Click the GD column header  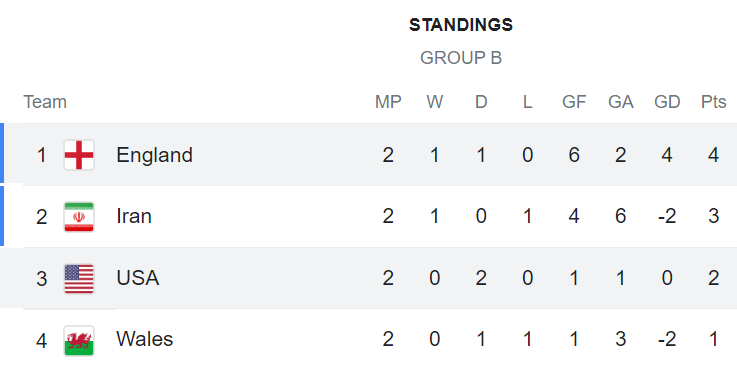(667, 102)
